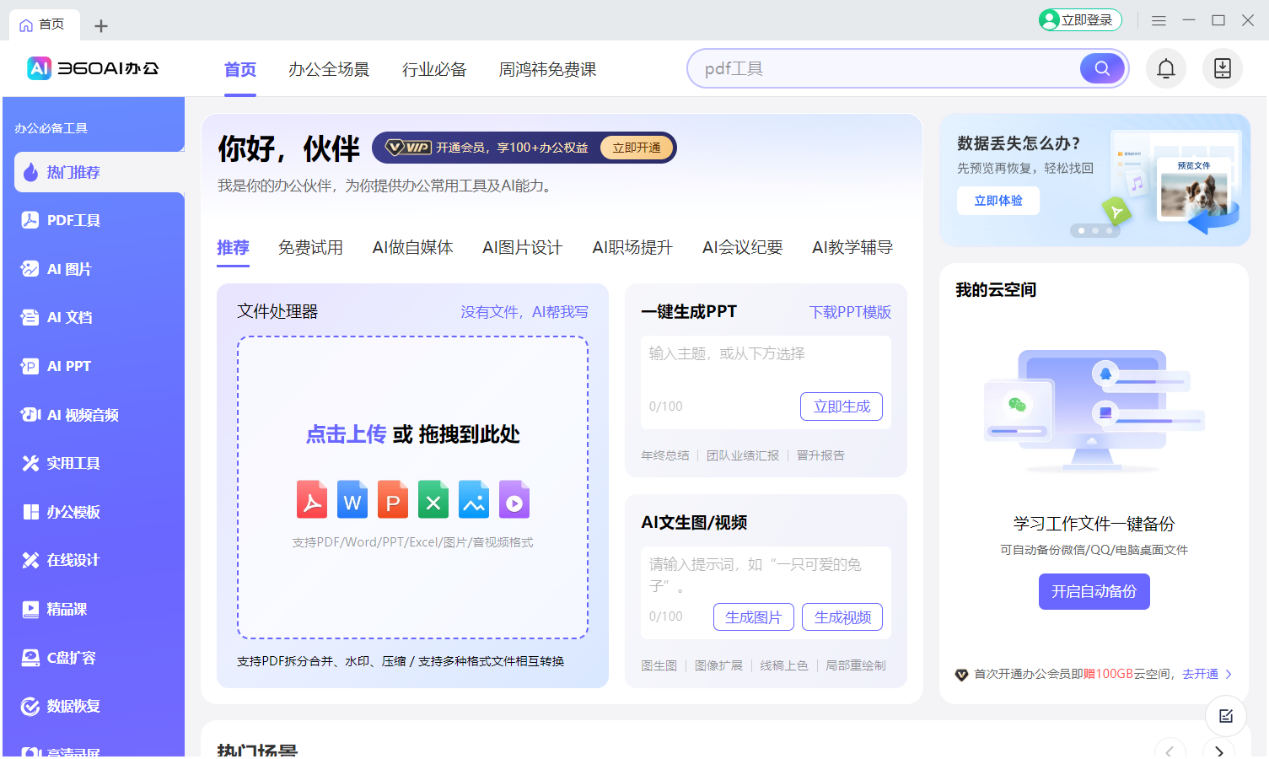The height and width of the screenshot is (759, 1269).
Task: Click the 点击上传 file upload area
Action: coord(346,435)
